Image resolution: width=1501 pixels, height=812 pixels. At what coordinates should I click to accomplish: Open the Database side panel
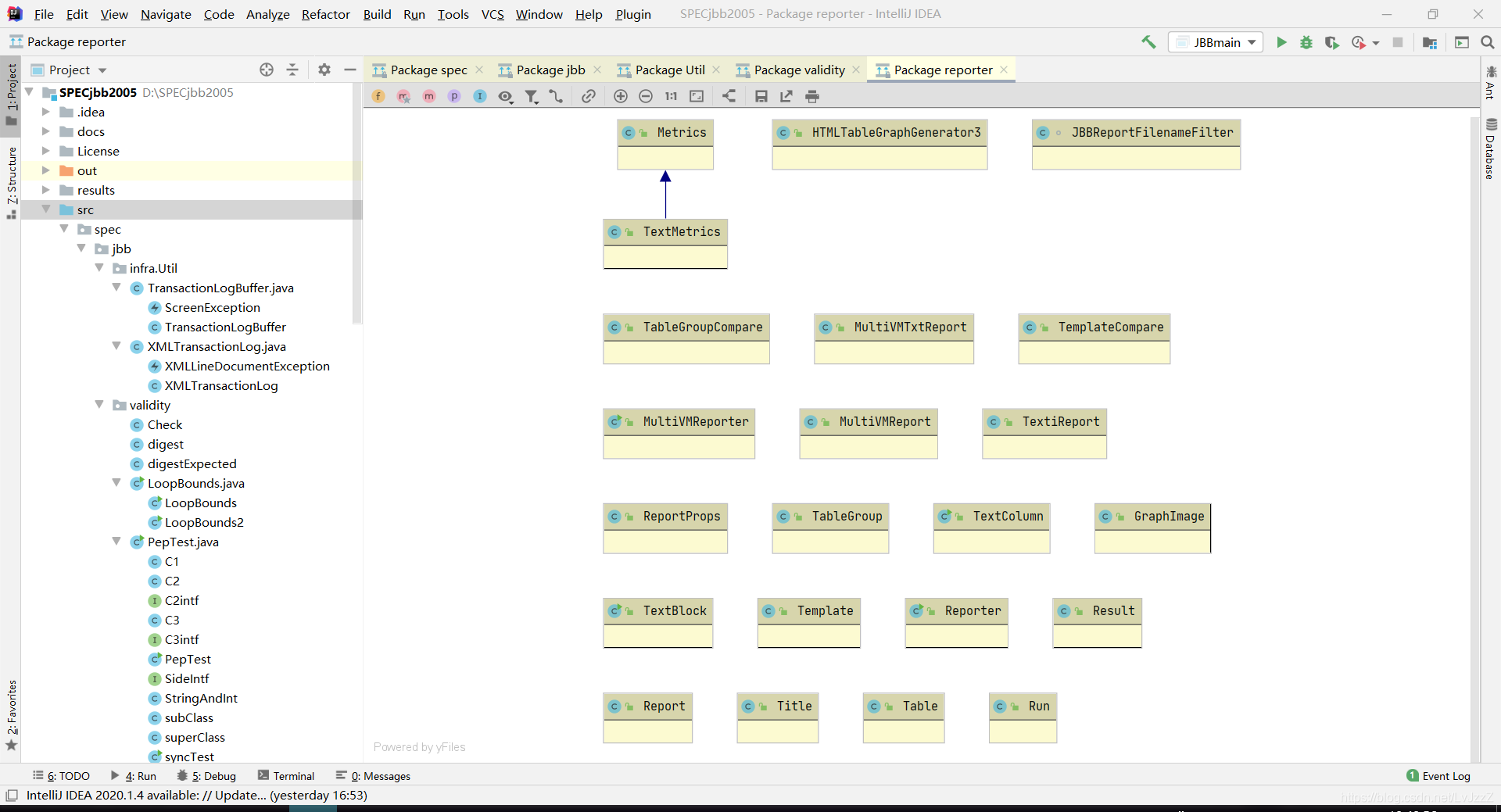point(1491,149)
